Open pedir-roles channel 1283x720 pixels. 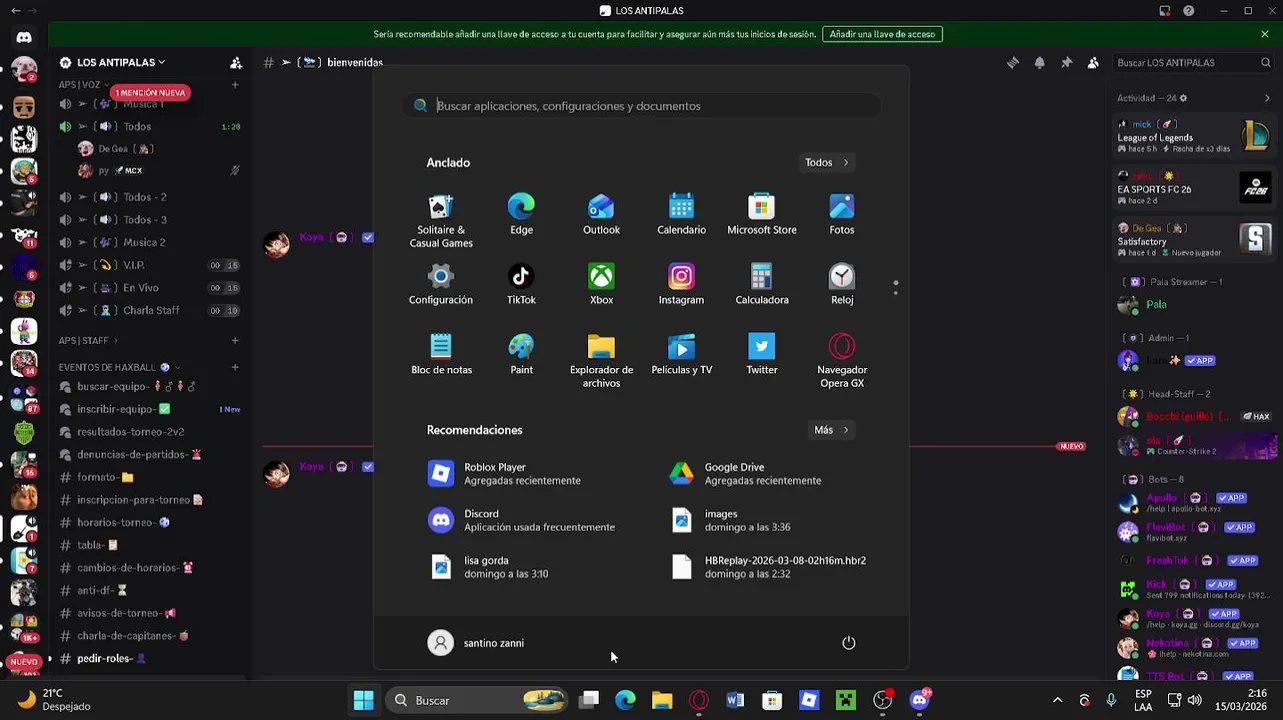[148, 658]
